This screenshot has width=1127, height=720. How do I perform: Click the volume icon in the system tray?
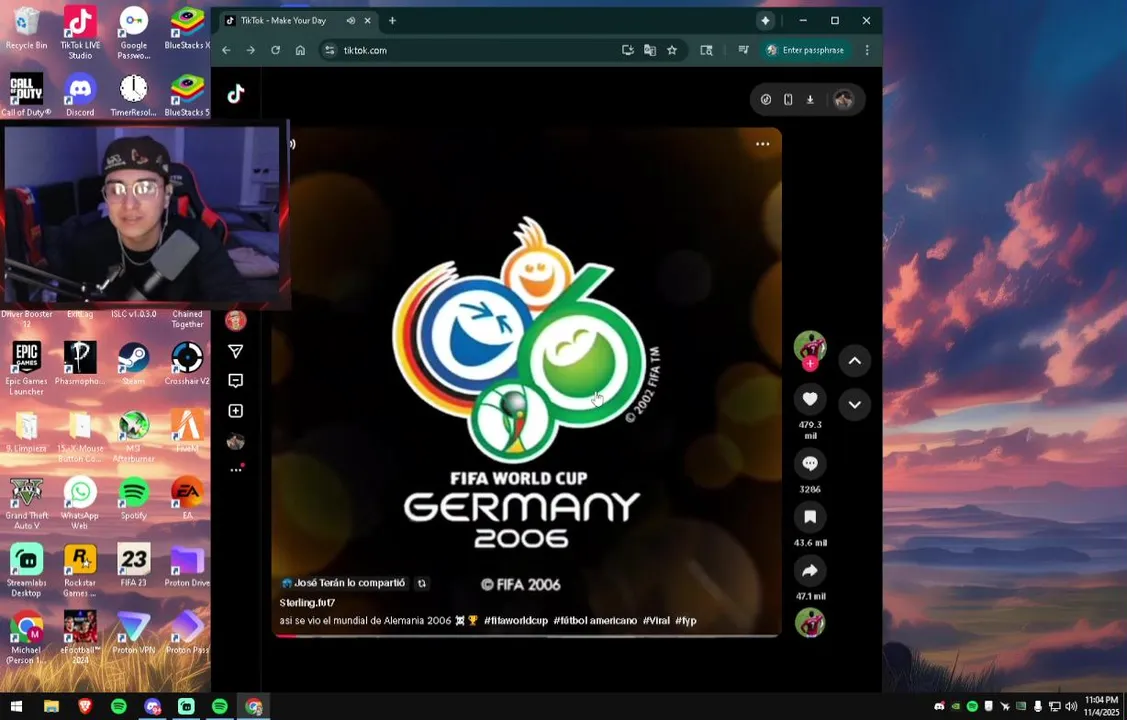[x=1071, y=706]
